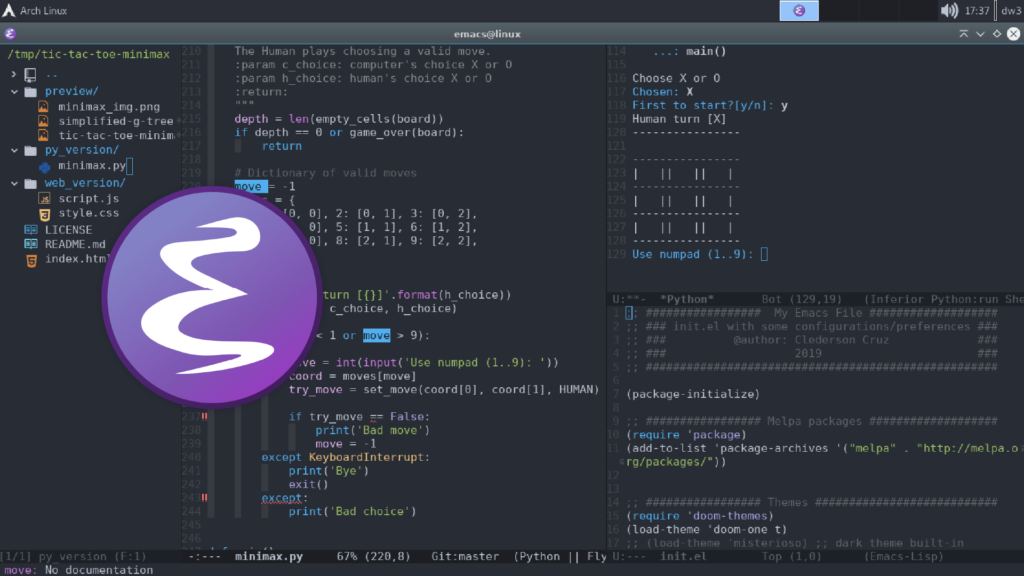The width and height of the screenshot is (1024, 576).
Task: Open index.html from the file tree
Action: pyautogui.click(x=76, y=259)
